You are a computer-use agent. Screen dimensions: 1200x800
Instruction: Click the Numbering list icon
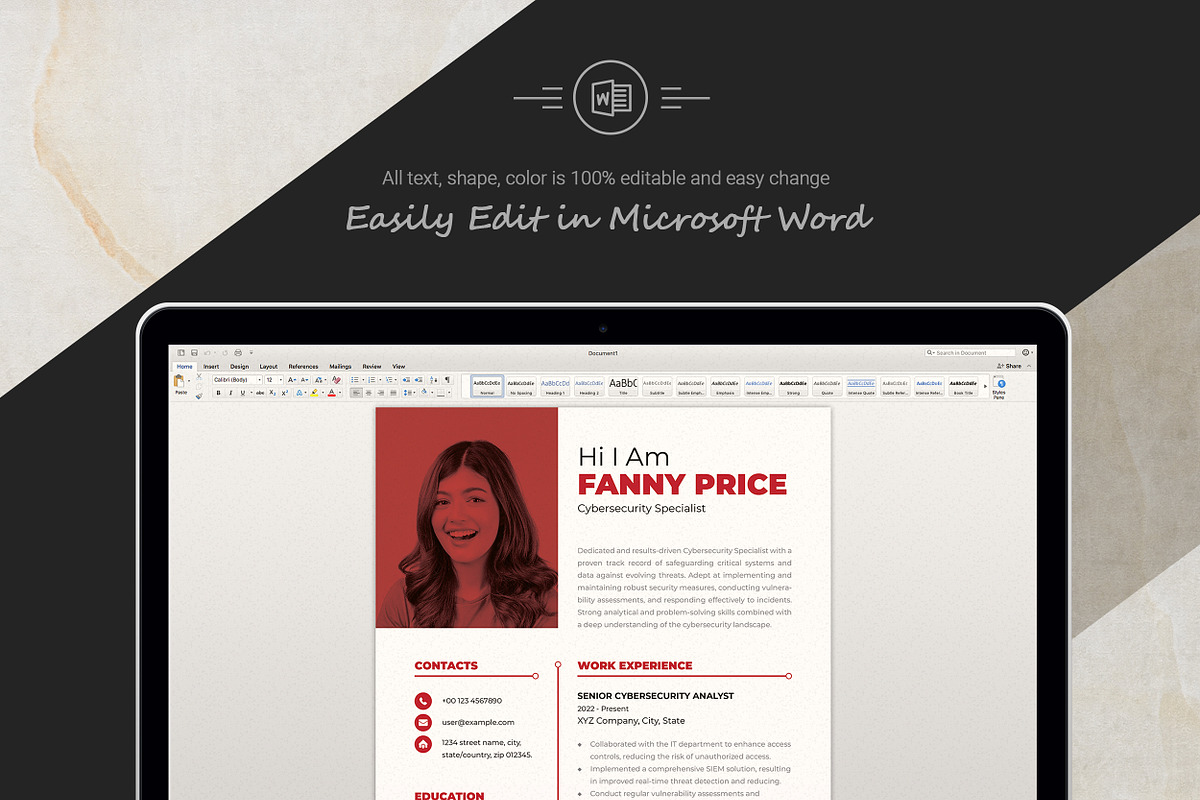[x=372, y=380]
